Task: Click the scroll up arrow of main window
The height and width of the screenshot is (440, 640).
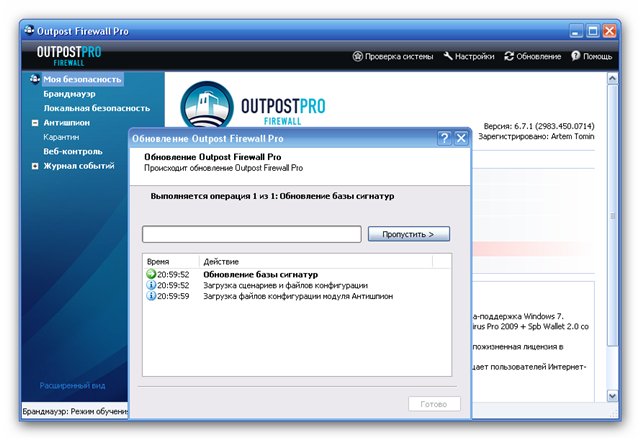Action: tap(612, 78)
